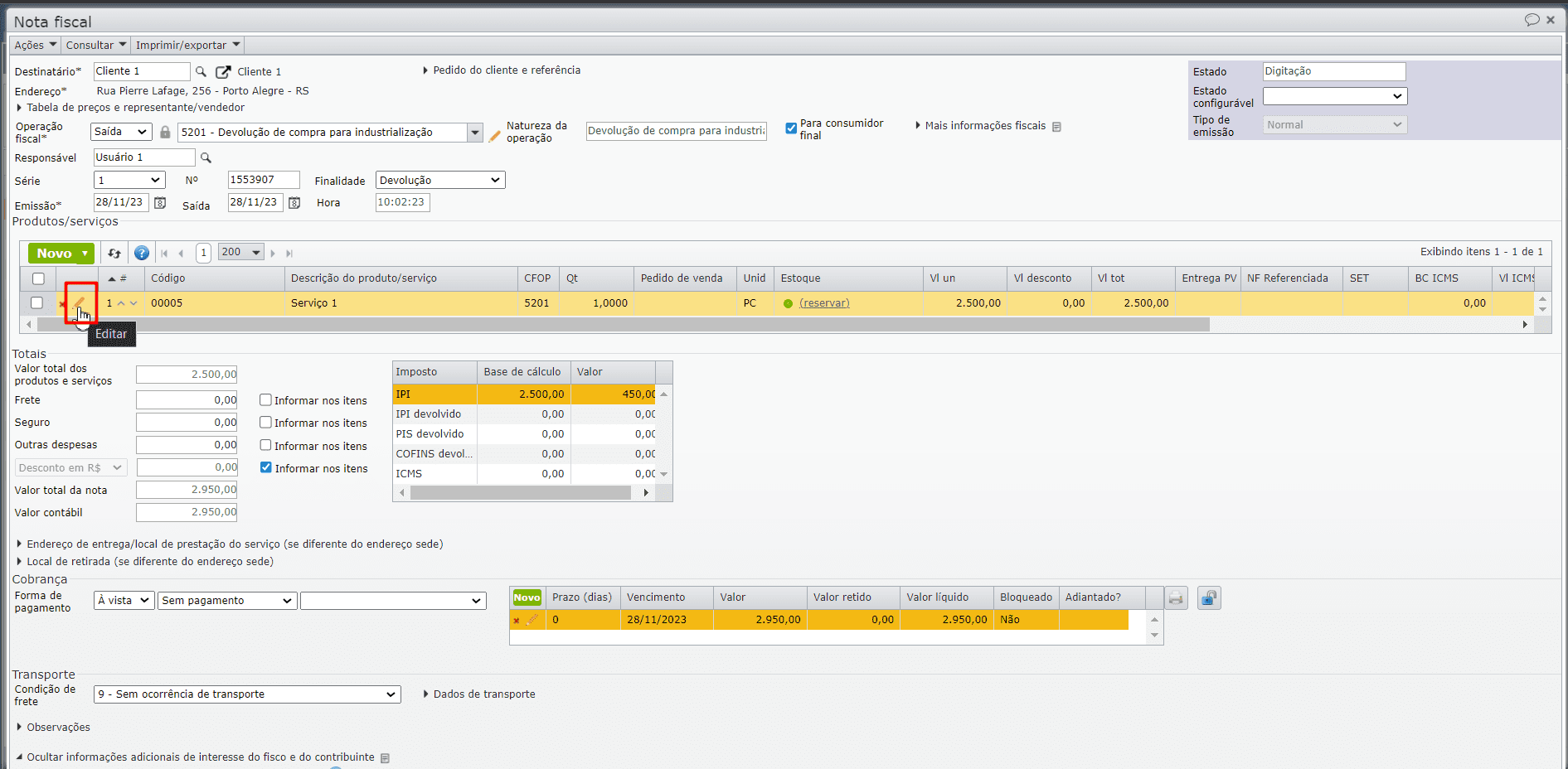
Task: Click the (reservar) stock link
Action: coord(824,303)
